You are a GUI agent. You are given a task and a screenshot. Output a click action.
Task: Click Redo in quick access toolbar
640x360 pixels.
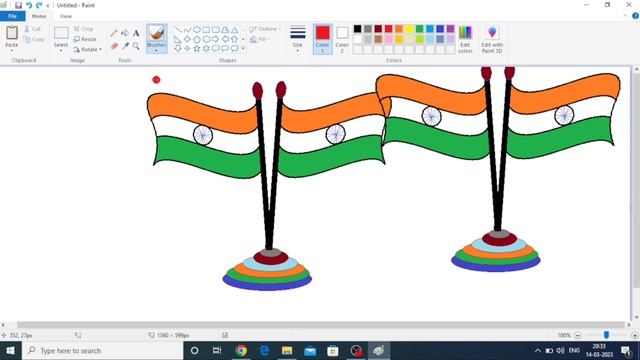point(39,5)
